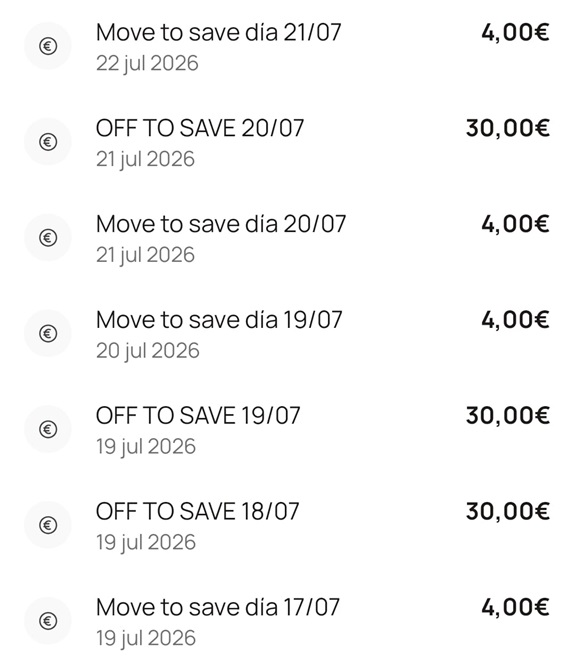Click the 20 jul 2026 date label
The image size is (575, 667).
[148, 351]
